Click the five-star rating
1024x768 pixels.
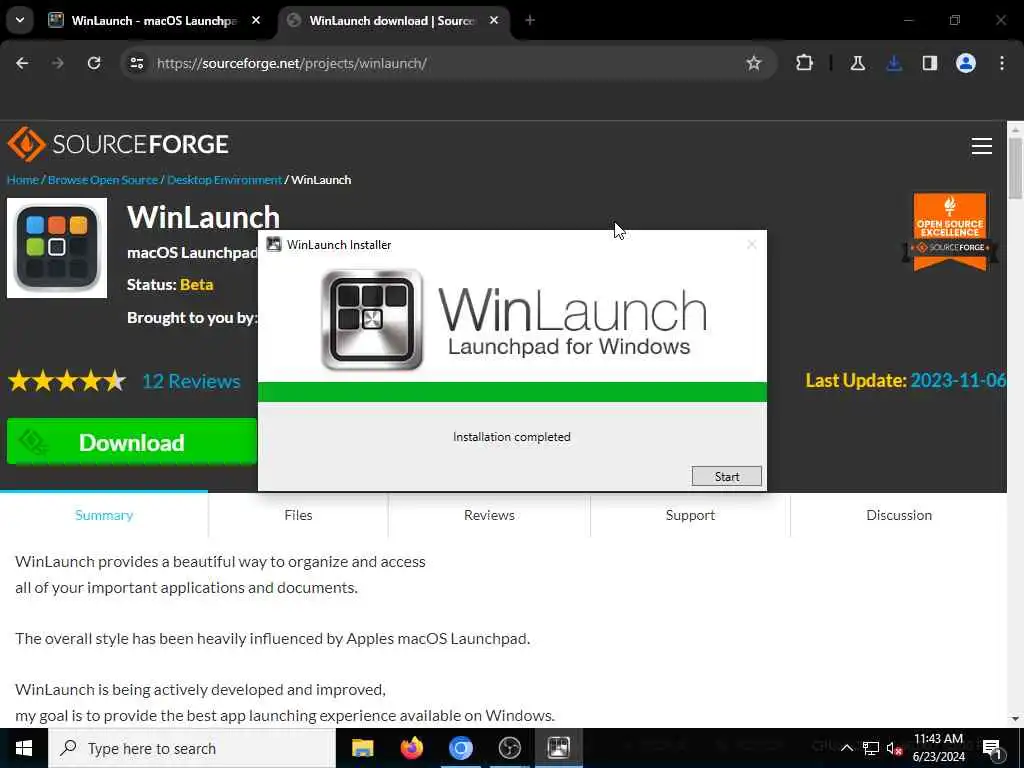coord(67,381)
